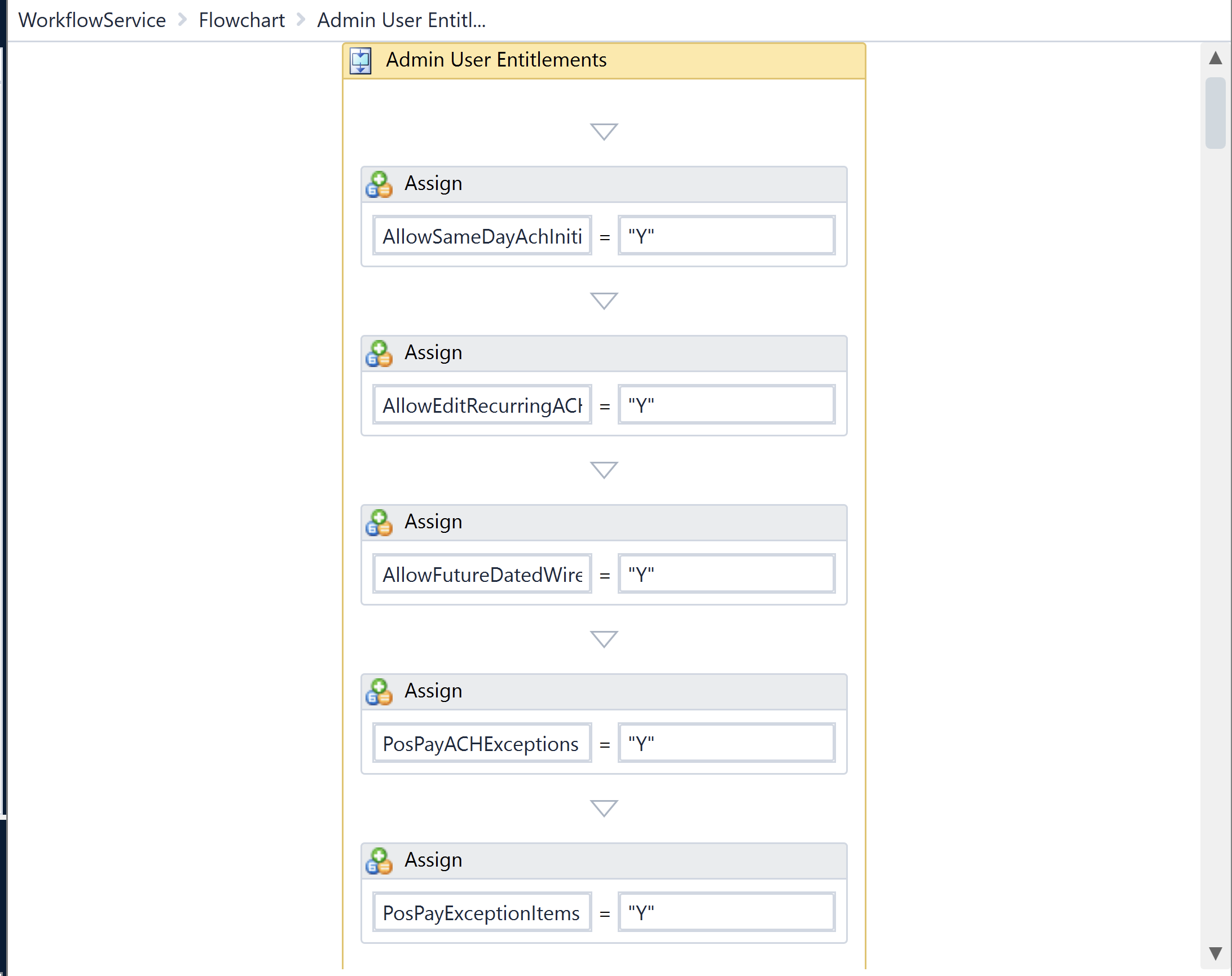The image size is (1232, 976).
Task: Click Assign icon for PosPayExceptionItems activity
Action: (379, 860)
